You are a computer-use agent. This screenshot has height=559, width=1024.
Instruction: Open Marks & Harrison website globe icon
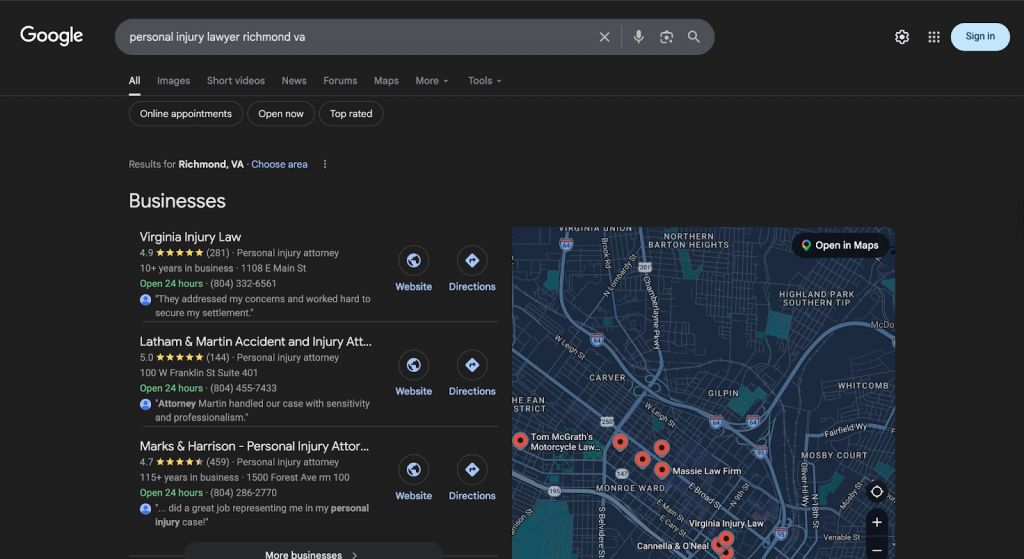[413, 470]
